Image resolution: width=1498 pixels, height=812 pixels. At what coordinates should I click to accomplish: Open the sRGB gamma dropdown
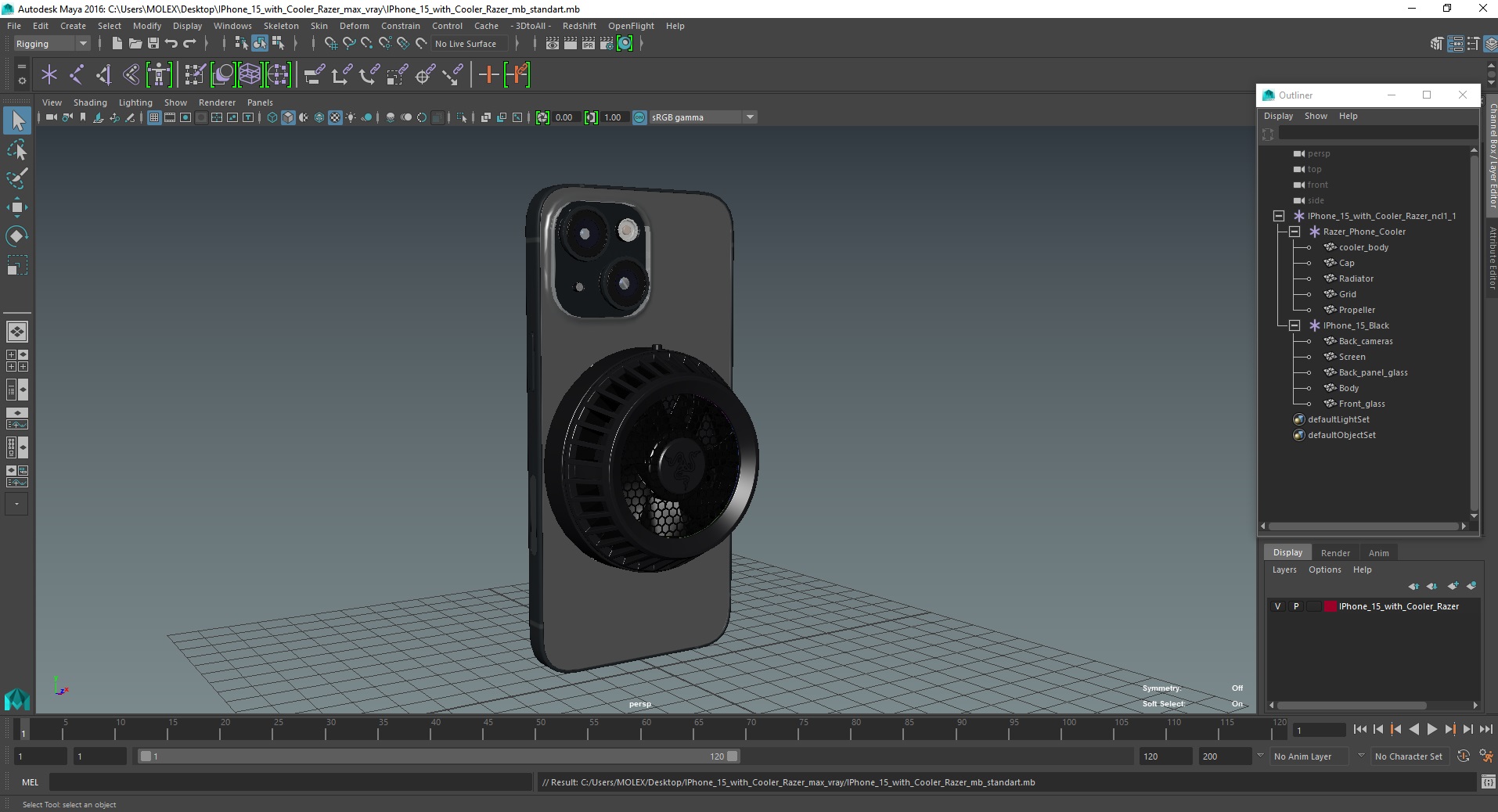(x=702, y=117)
